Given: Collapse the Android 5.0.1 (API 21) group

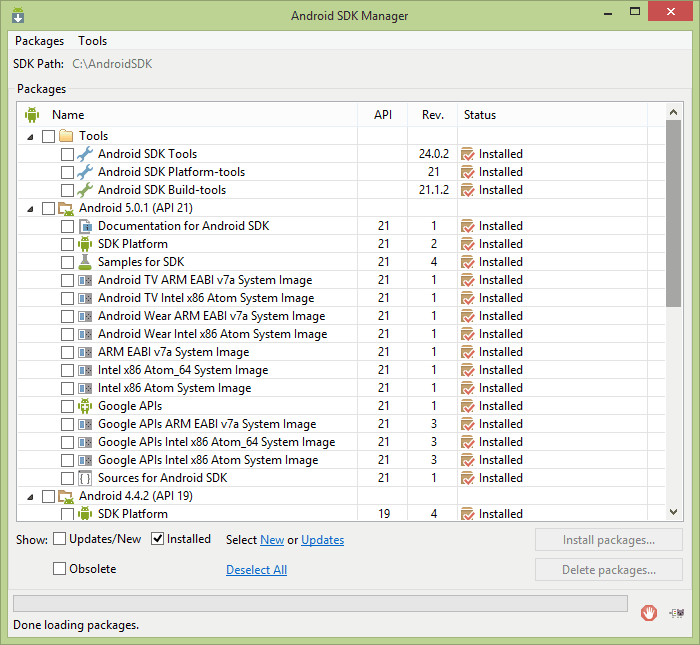Looking at the screenshot, I should [x=30, y=208].
